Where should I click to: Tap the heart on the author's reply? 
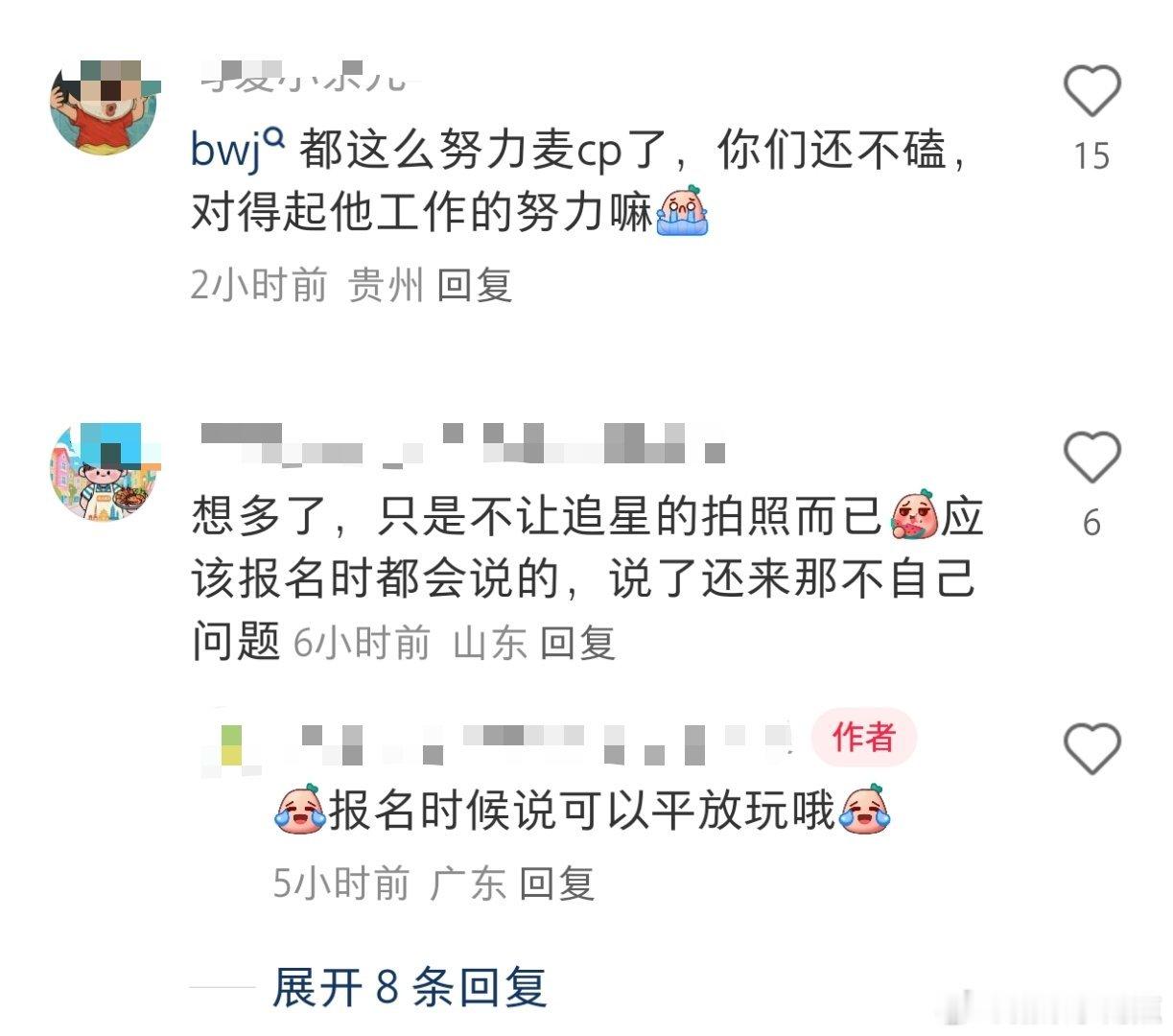tap(1092, 748)
